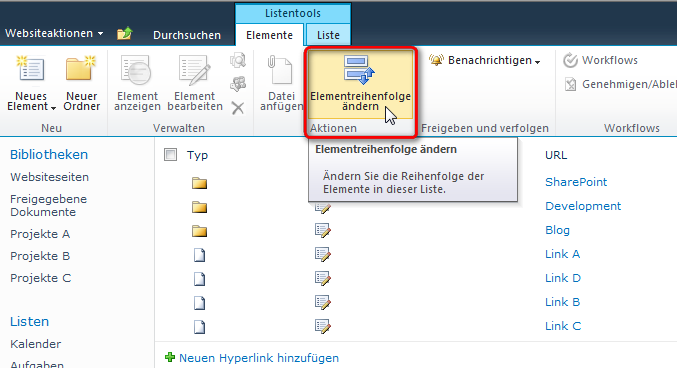This screenshot has width=677, height=368.
Task: Click the folder icon in Development row
Action: [199, 207]
